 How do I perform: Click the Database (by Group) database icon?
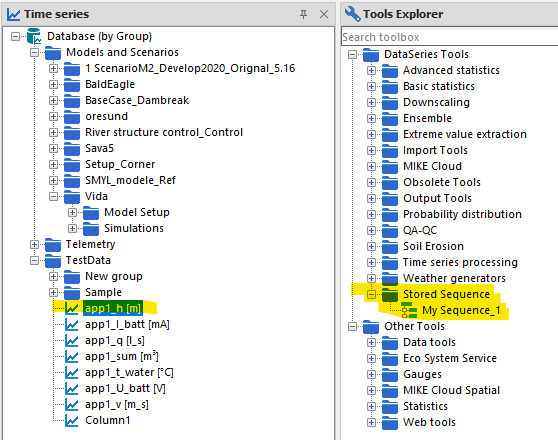coord(34,36)
